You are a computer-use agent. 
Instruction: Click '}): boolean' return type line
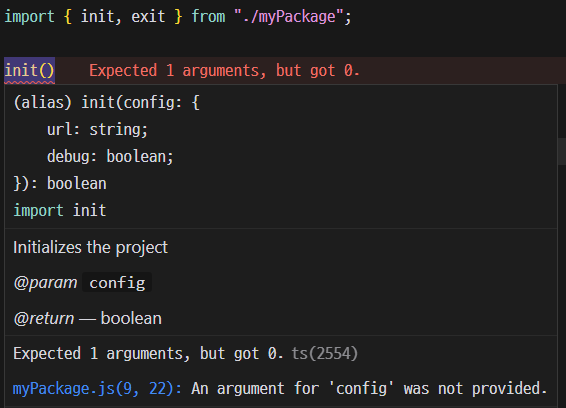click(60, 183)
